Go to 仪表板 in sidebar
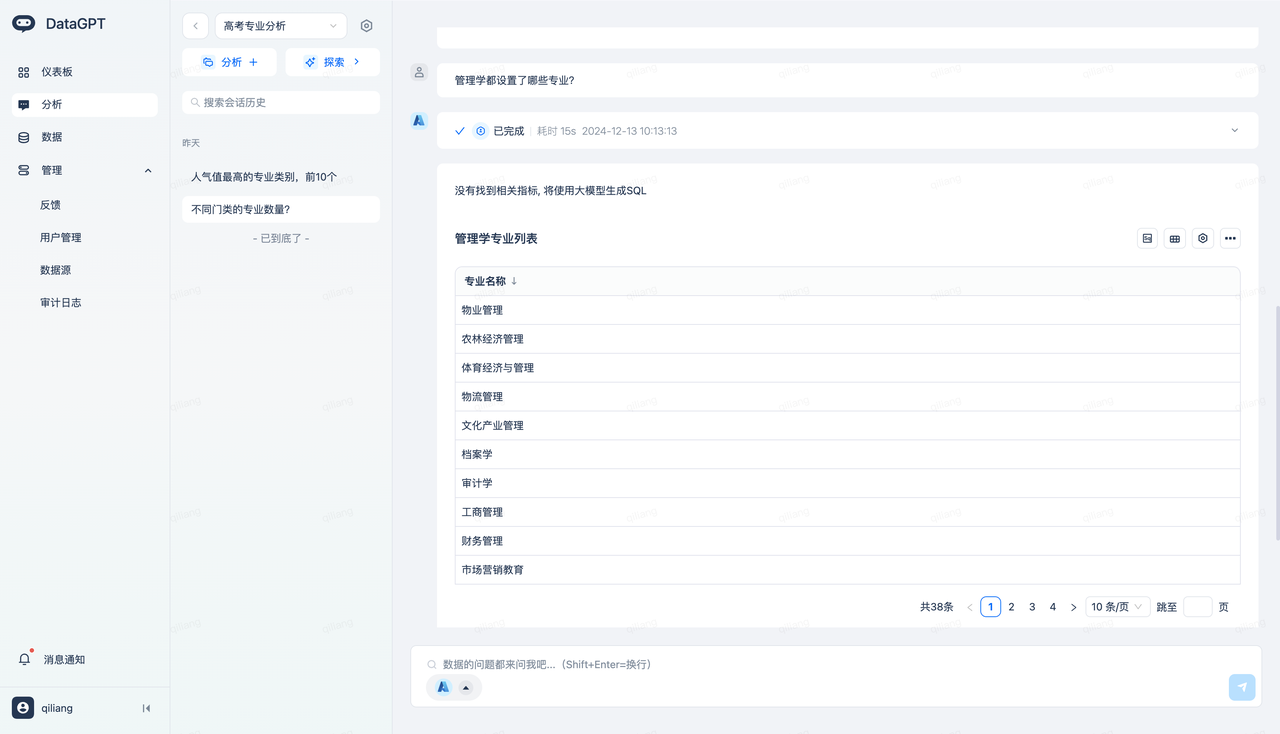The width and height of the screenshot is (1280, 734). (56, 72)
